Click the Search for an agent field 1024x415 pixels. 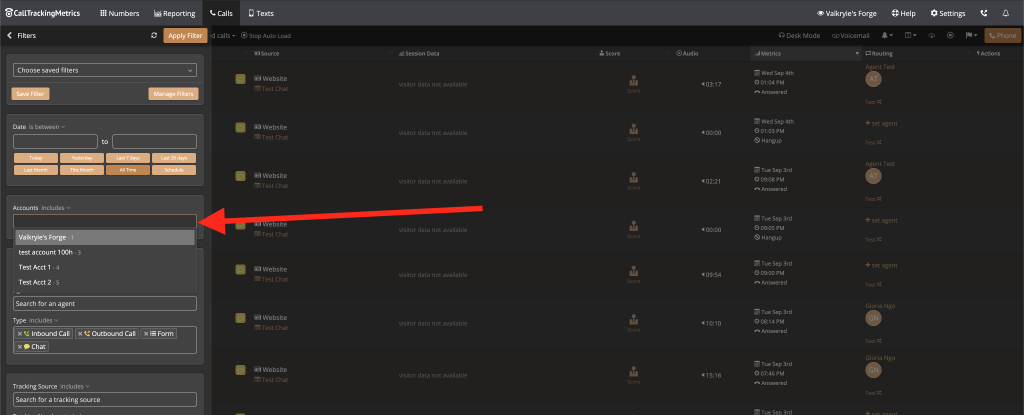point(105,303)
